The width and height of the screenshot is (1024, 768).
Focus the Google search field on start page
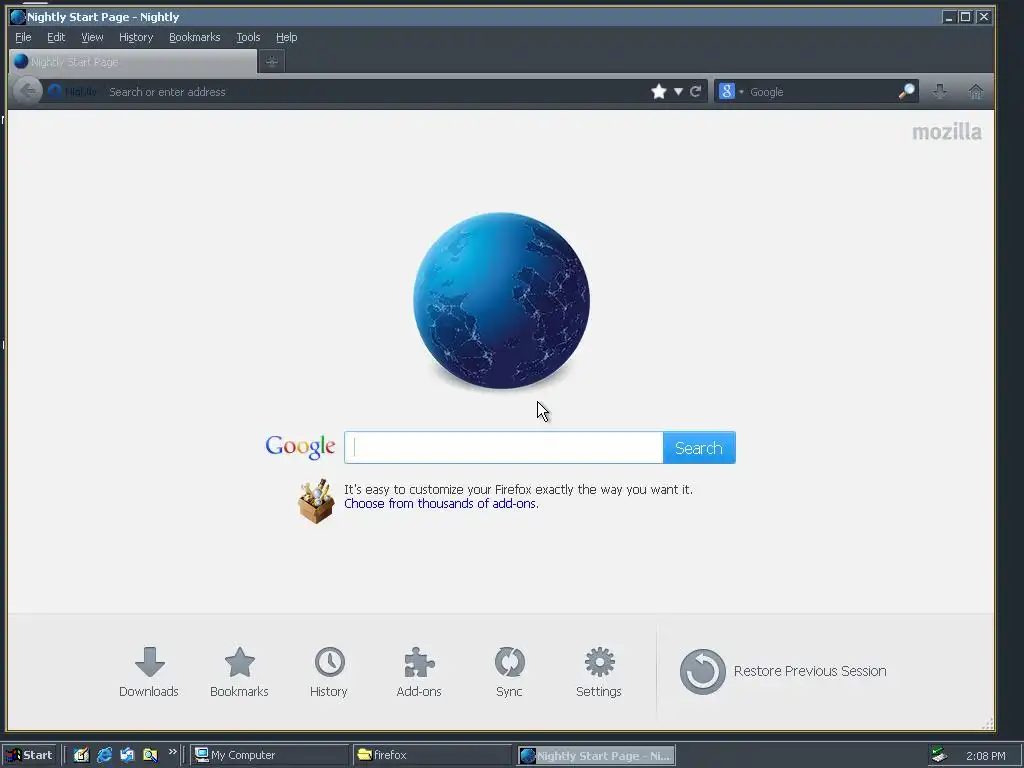pyautogui.click(x=504, y=447)
